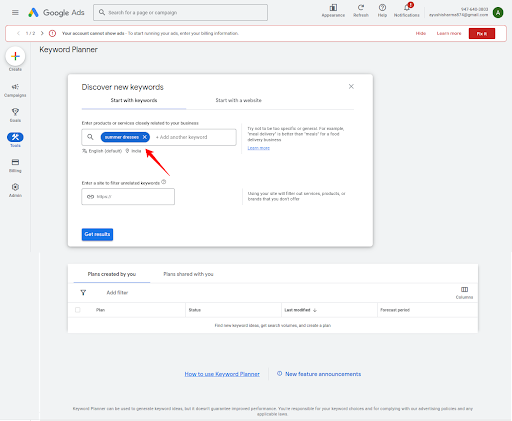The height and width of the screenshot is (421, 512).
Task: Open How to use Keyword Planner link
Action: (x=222, y=374)
